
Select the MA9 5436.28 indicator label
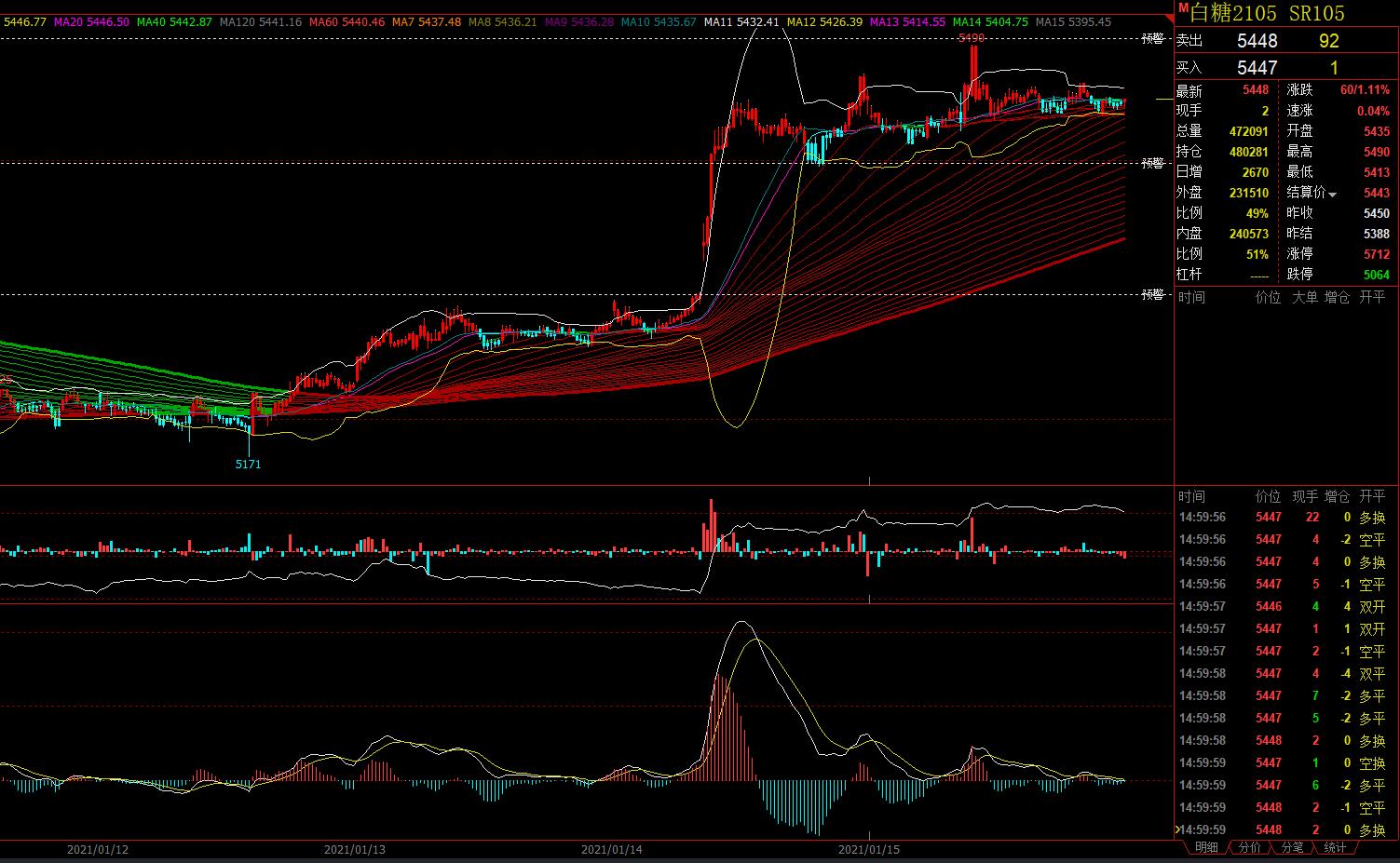578,21
